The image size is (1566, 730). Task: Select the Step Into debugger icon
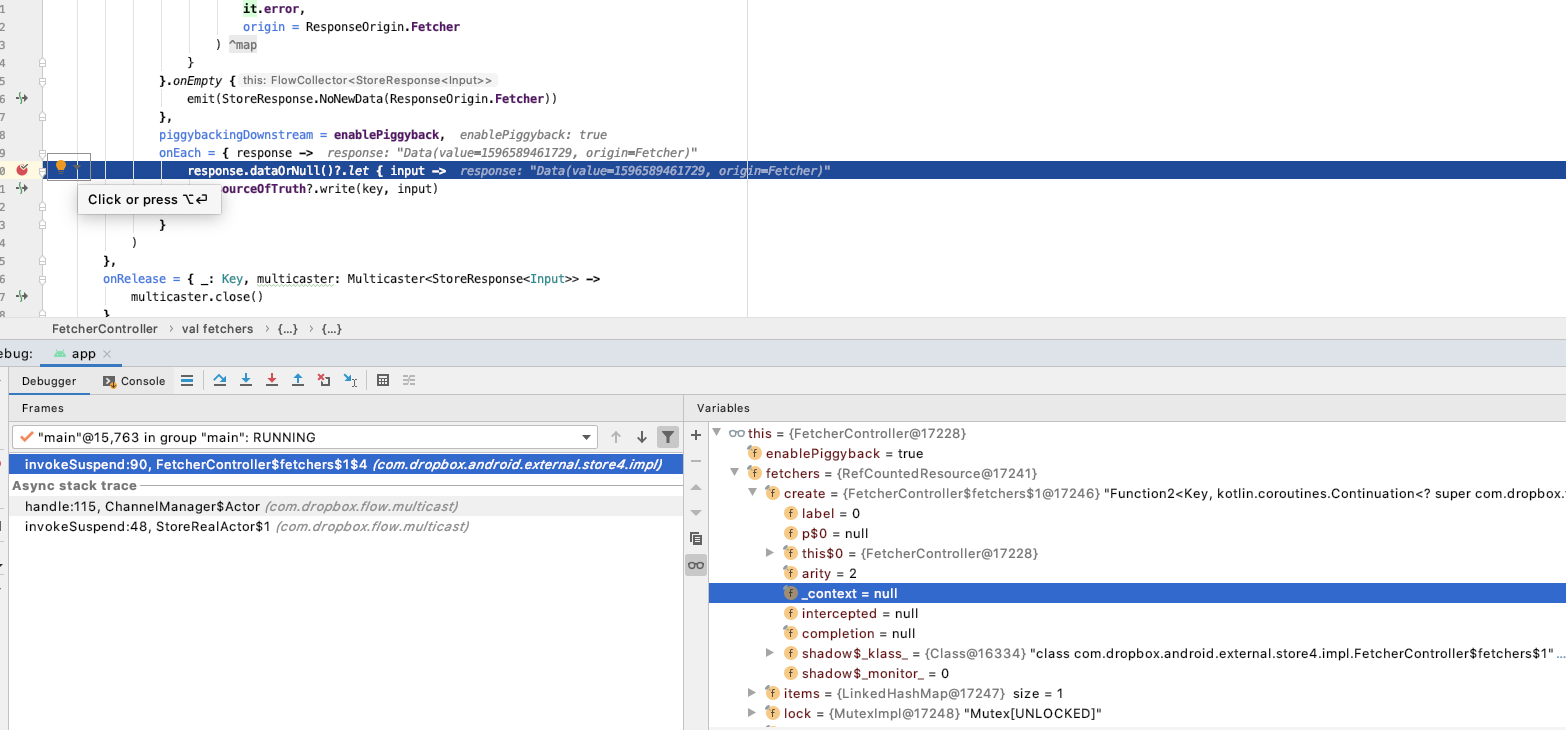[x=245, y=380]
